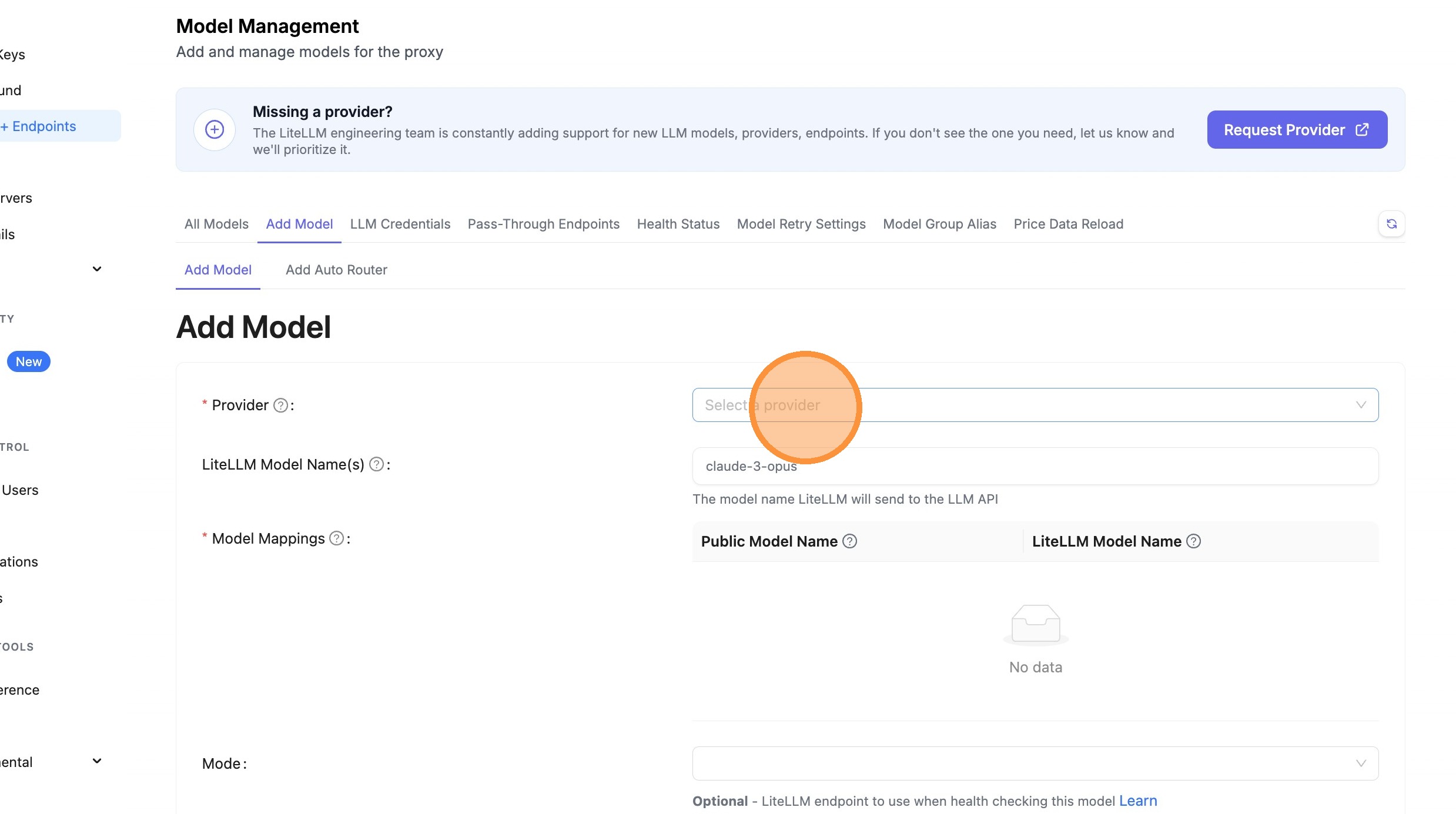Image resolution: width=1456 pixels, height=814 pixels.
Task: Switch to the All Models tab
Action: coord(216,224)
